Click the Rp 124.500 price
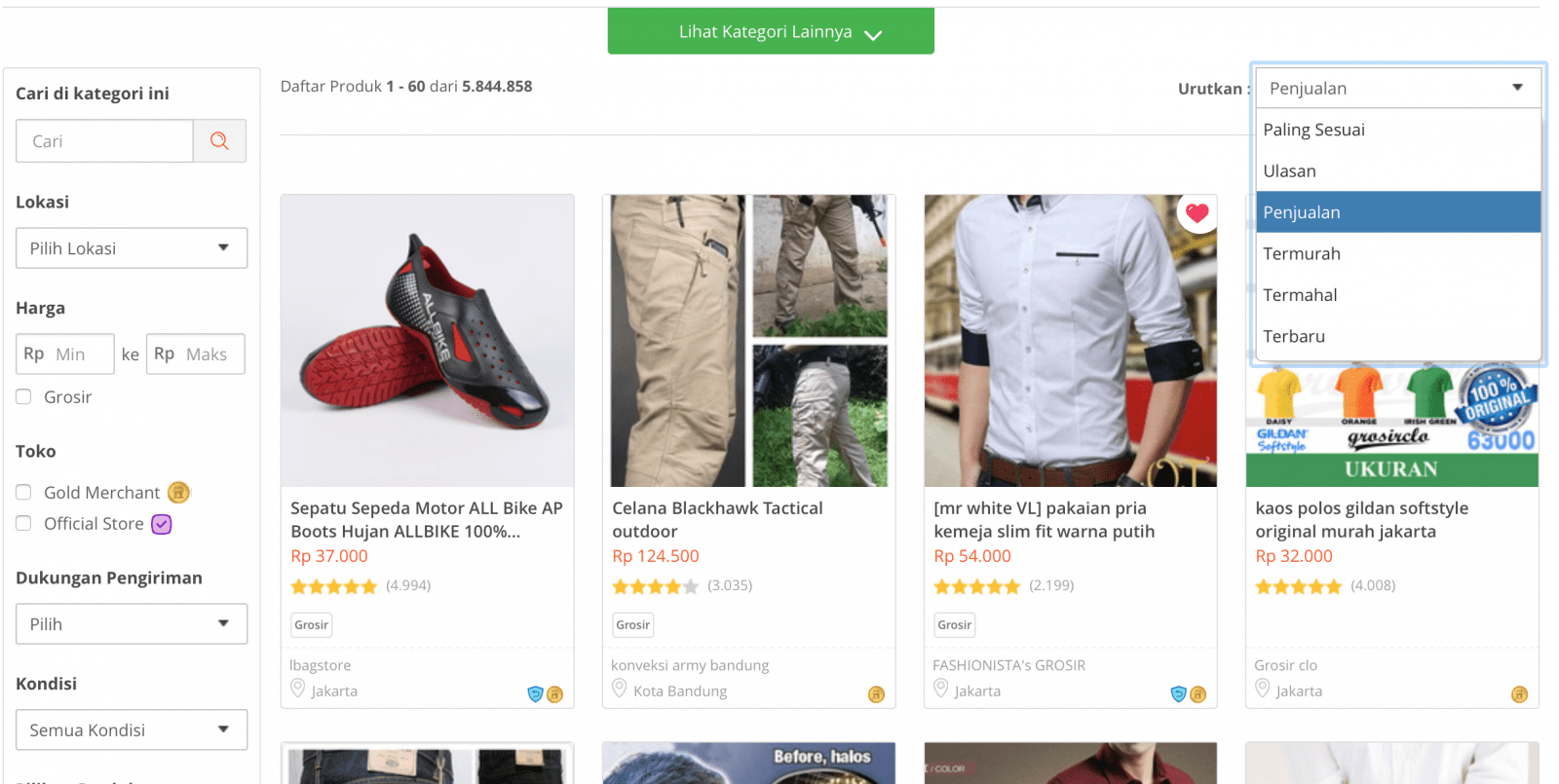The height and width of the screenshot is (784, 1559). click(x=656, y=556)
